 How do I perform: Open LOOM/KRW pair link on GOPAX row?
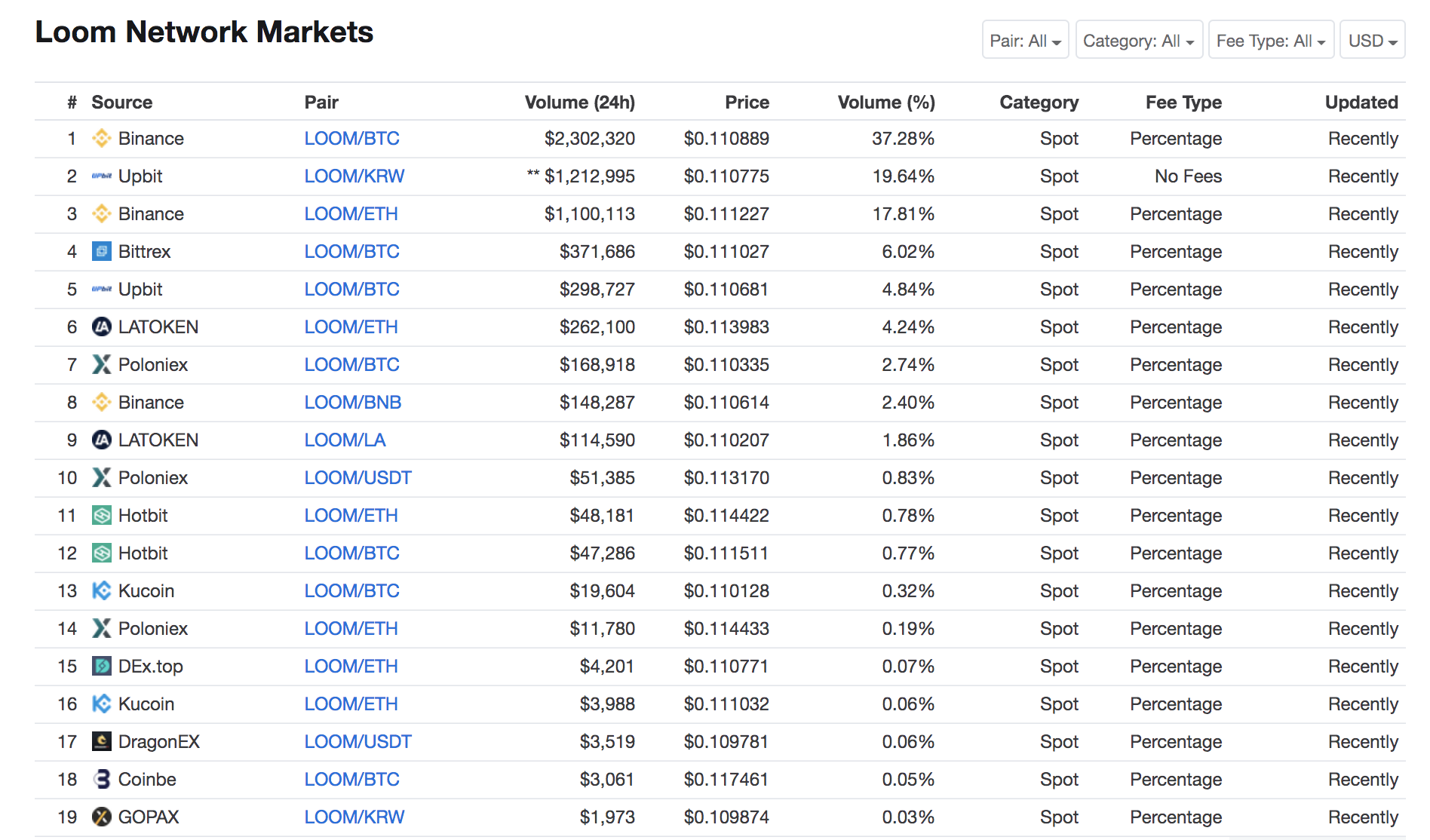click(354, 817)
